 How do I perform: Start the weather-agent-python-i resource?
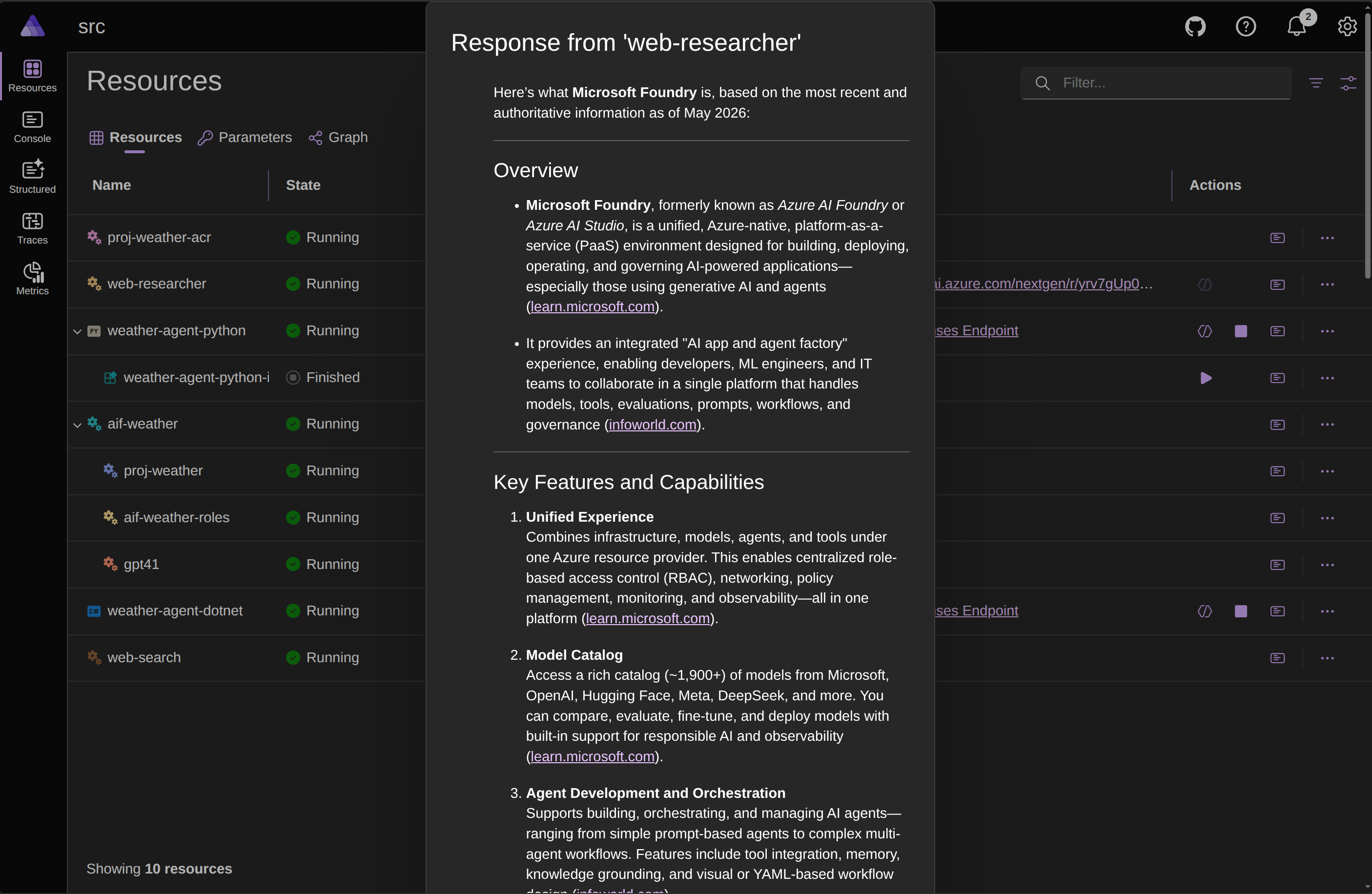(1206, 378)
